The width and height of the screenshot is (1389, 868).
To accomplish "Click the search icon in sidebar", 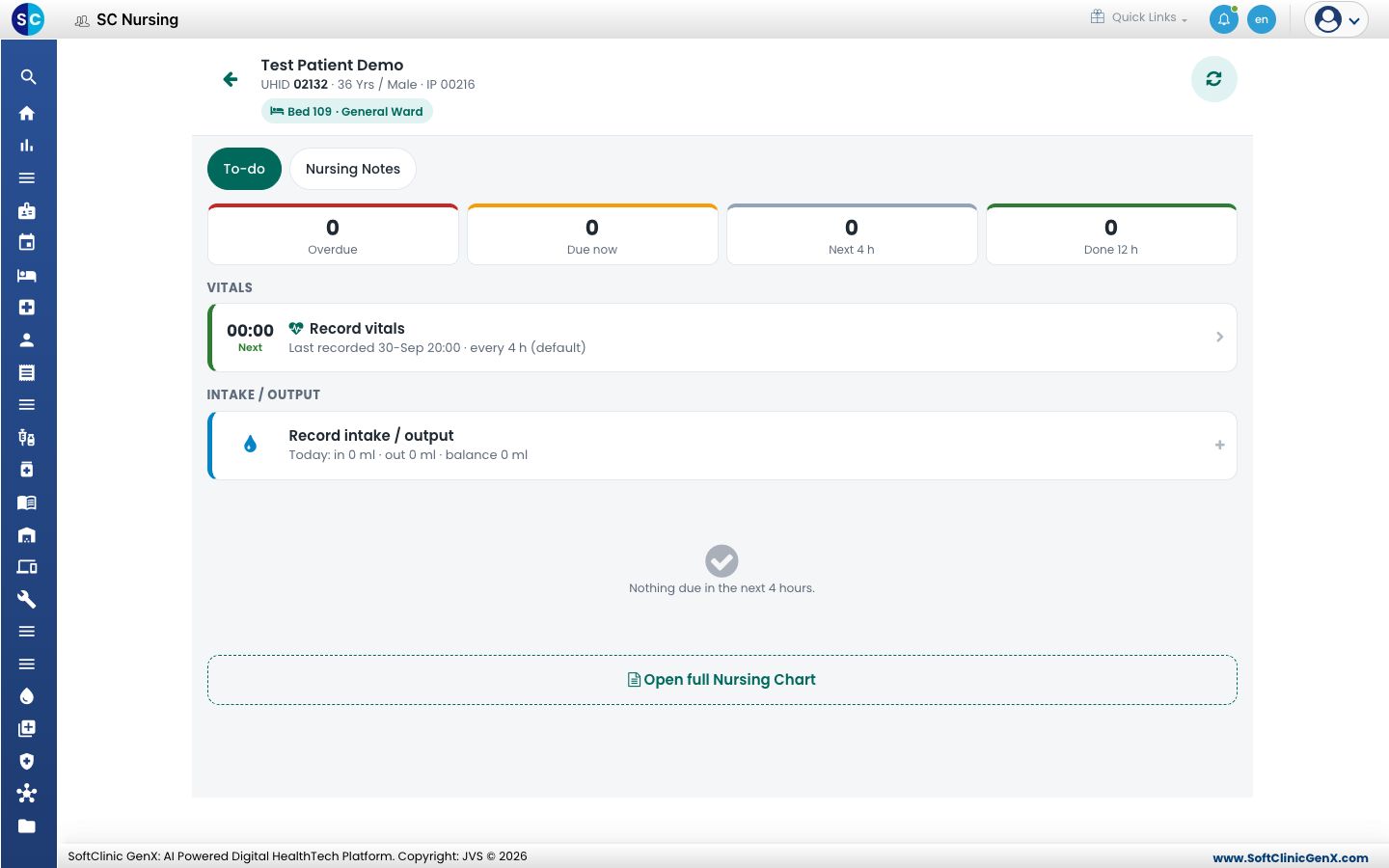I will pyautogui.click(x=28, y=77).
